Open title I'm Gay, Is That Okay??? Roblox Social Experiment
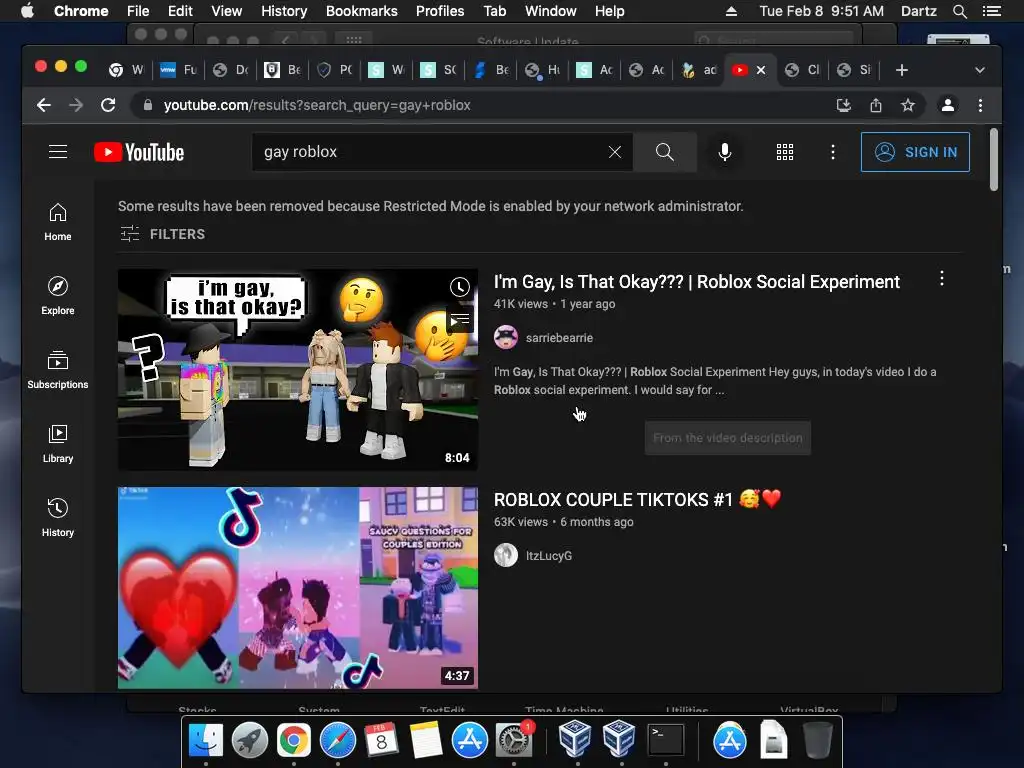The image size is (1024, 768). pos(696,282)
